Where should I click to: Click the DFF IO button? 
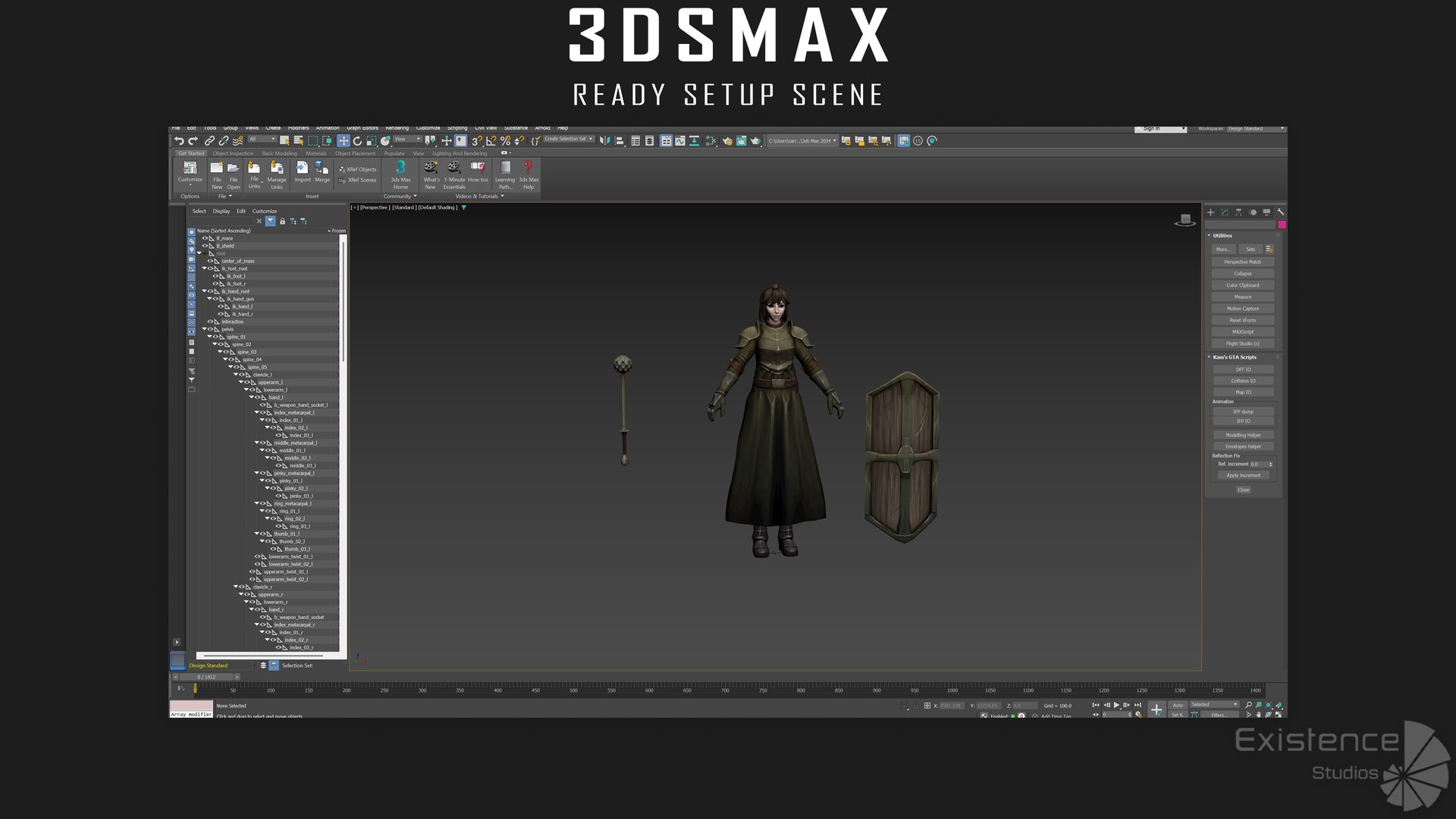(x=1244, y=370)
